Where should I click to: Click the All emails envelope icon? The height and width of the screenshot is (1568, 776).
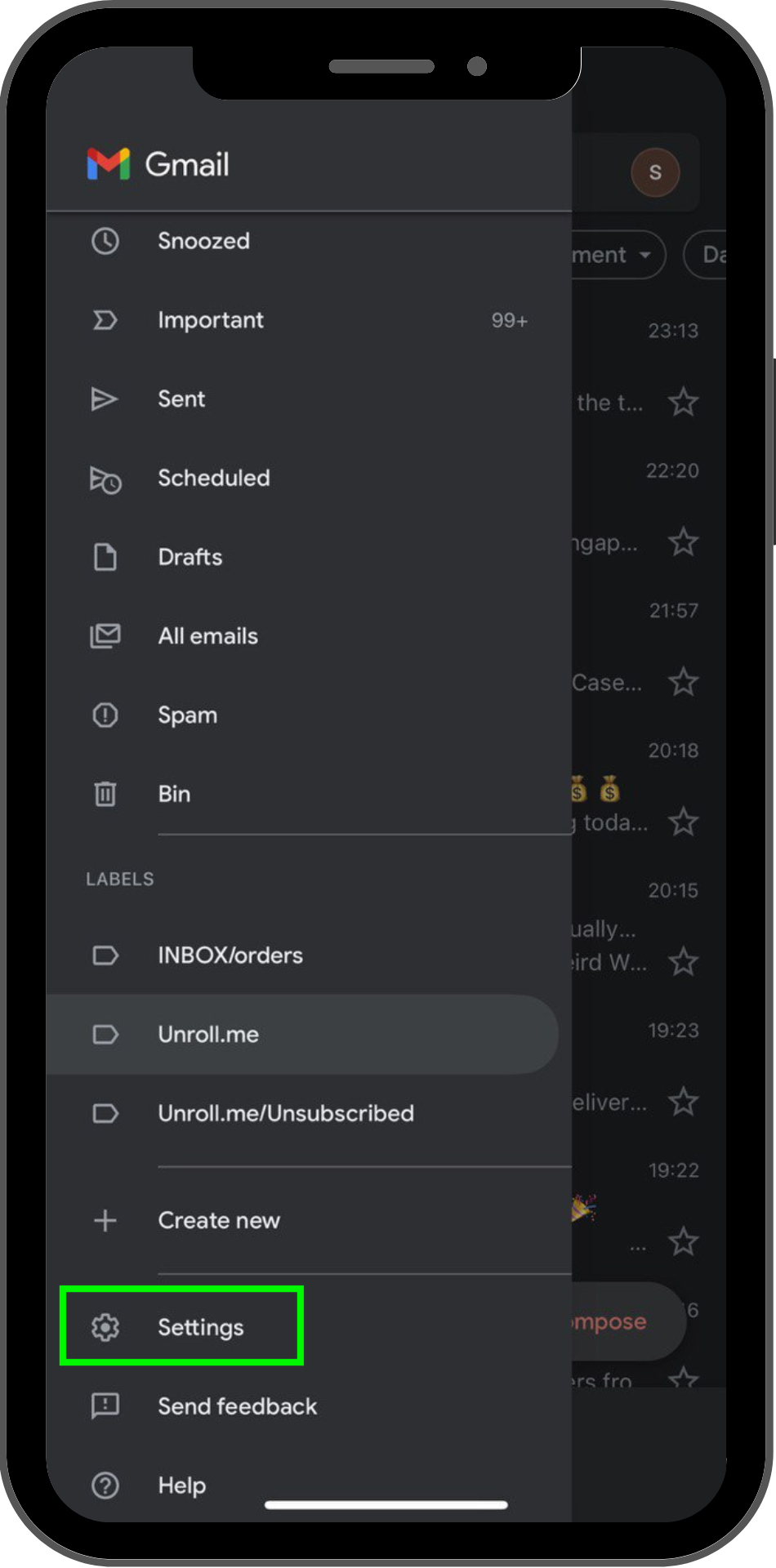pyautogui.click(x=105, y=636)
